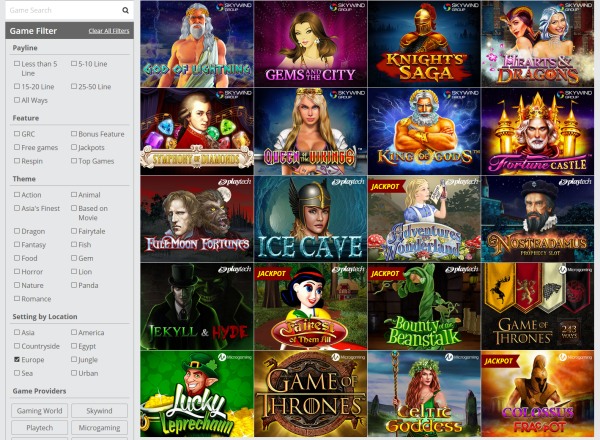Tick the Fish theme checkbox

pos(74,244)
